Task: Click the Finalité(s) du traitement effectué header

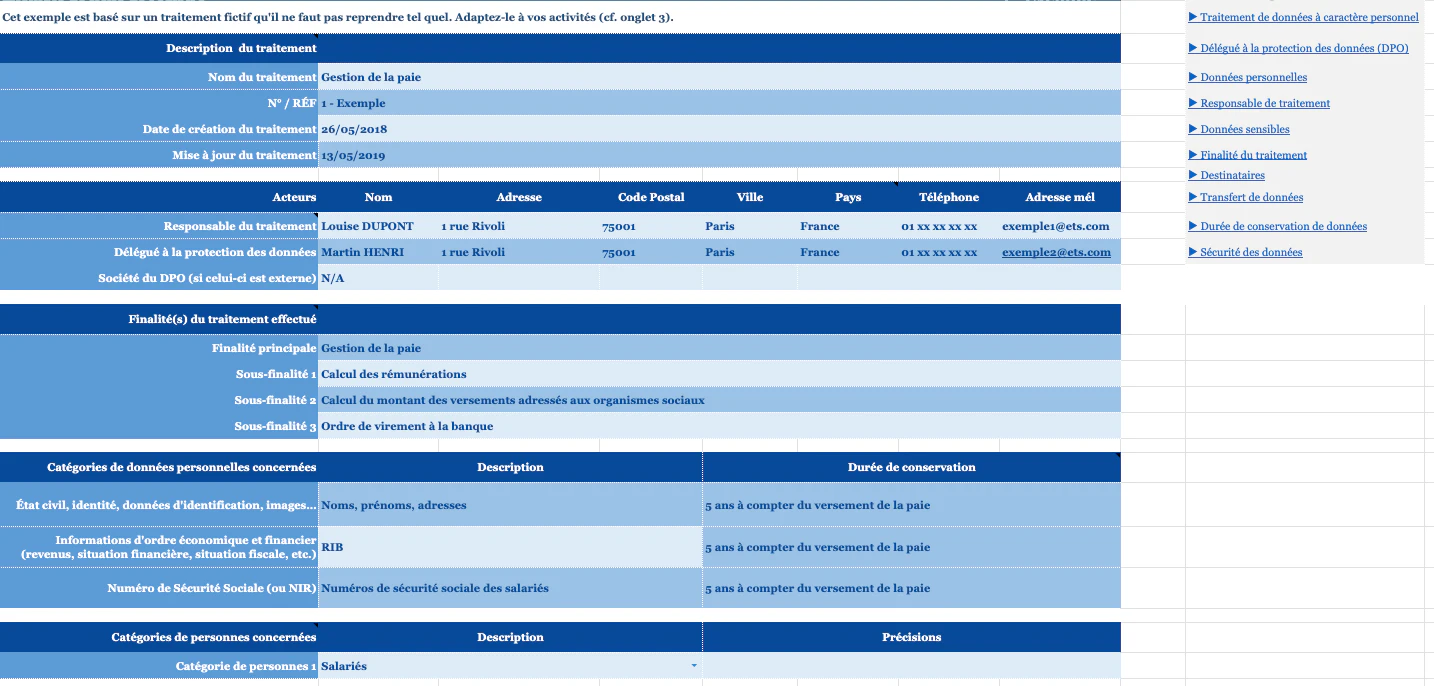Action: pos(159,319)
